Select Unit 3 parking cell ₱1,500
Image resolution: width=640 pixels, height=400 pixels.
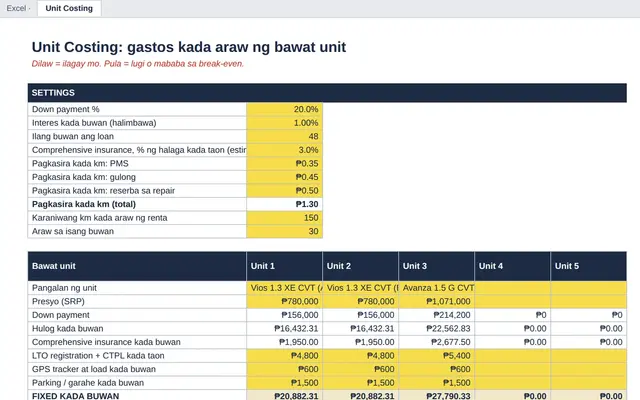click(436, 382)
